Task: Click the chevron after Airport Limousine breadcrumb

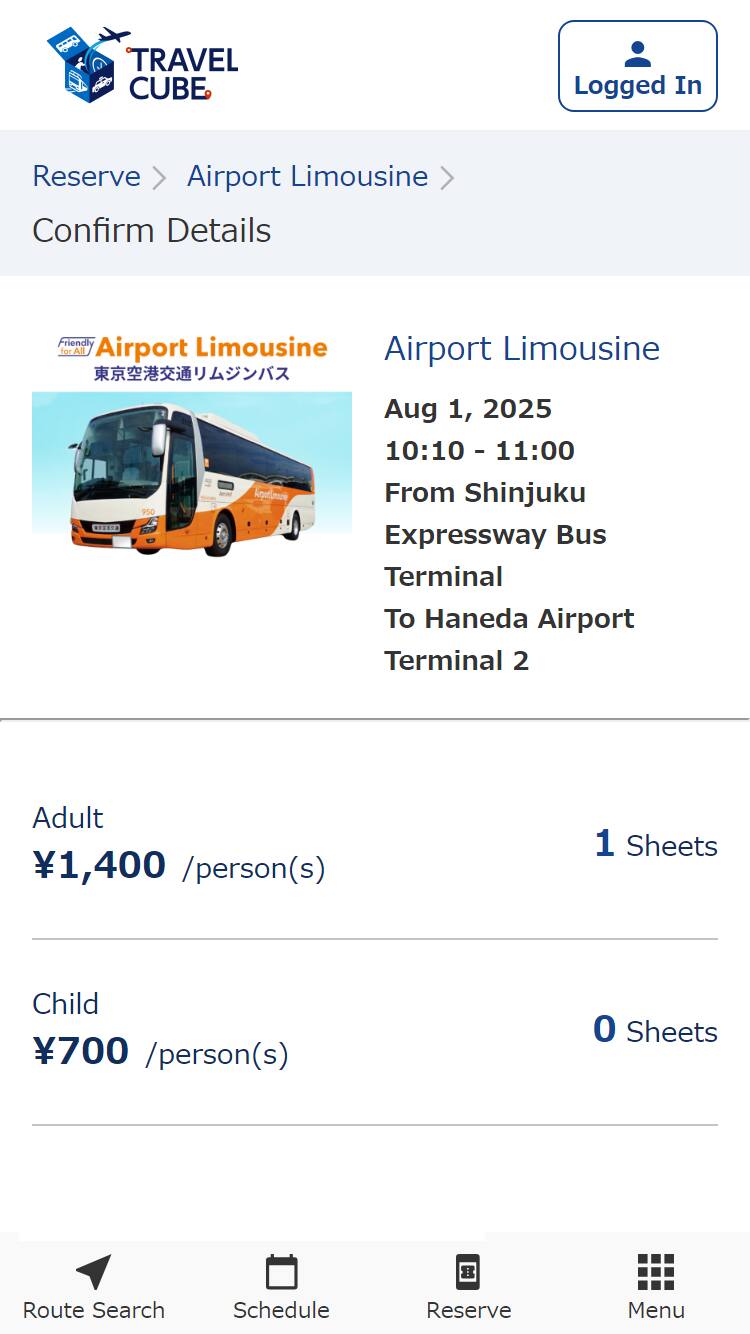Action: pos(447,178)
